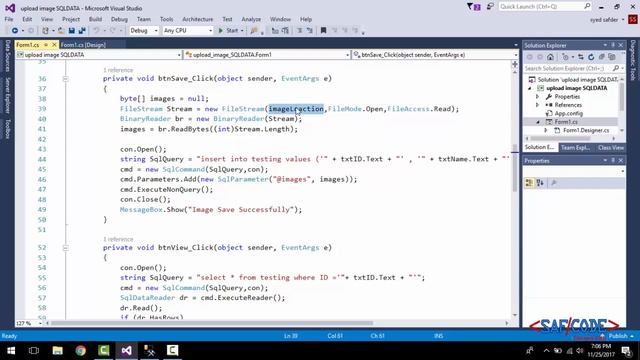
Task: Close the Form1.cs editor tab
Action: tap(54, 44)
